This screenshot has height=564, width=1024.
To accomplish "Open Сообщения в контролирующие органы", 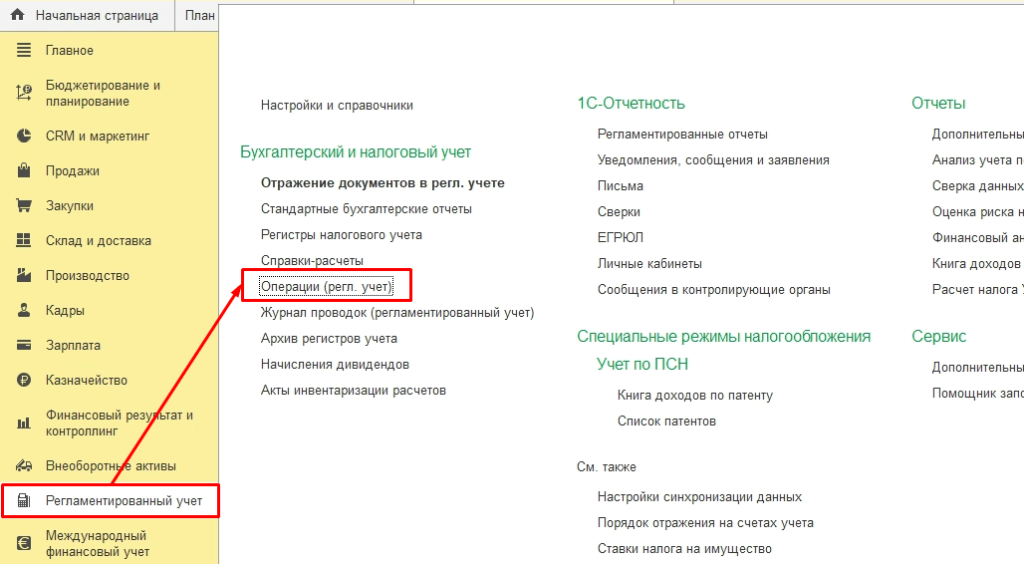I will (714, 289).
